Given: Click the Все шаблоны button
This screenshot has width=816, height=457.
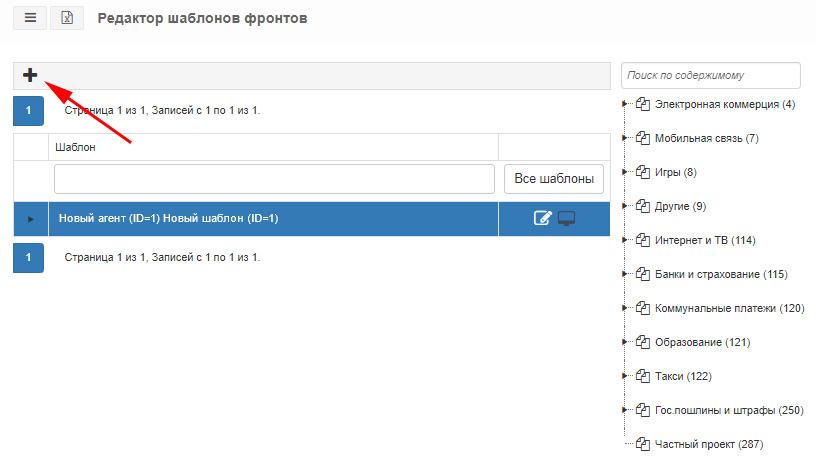Looking at the screenshot, I should point(554,179).
